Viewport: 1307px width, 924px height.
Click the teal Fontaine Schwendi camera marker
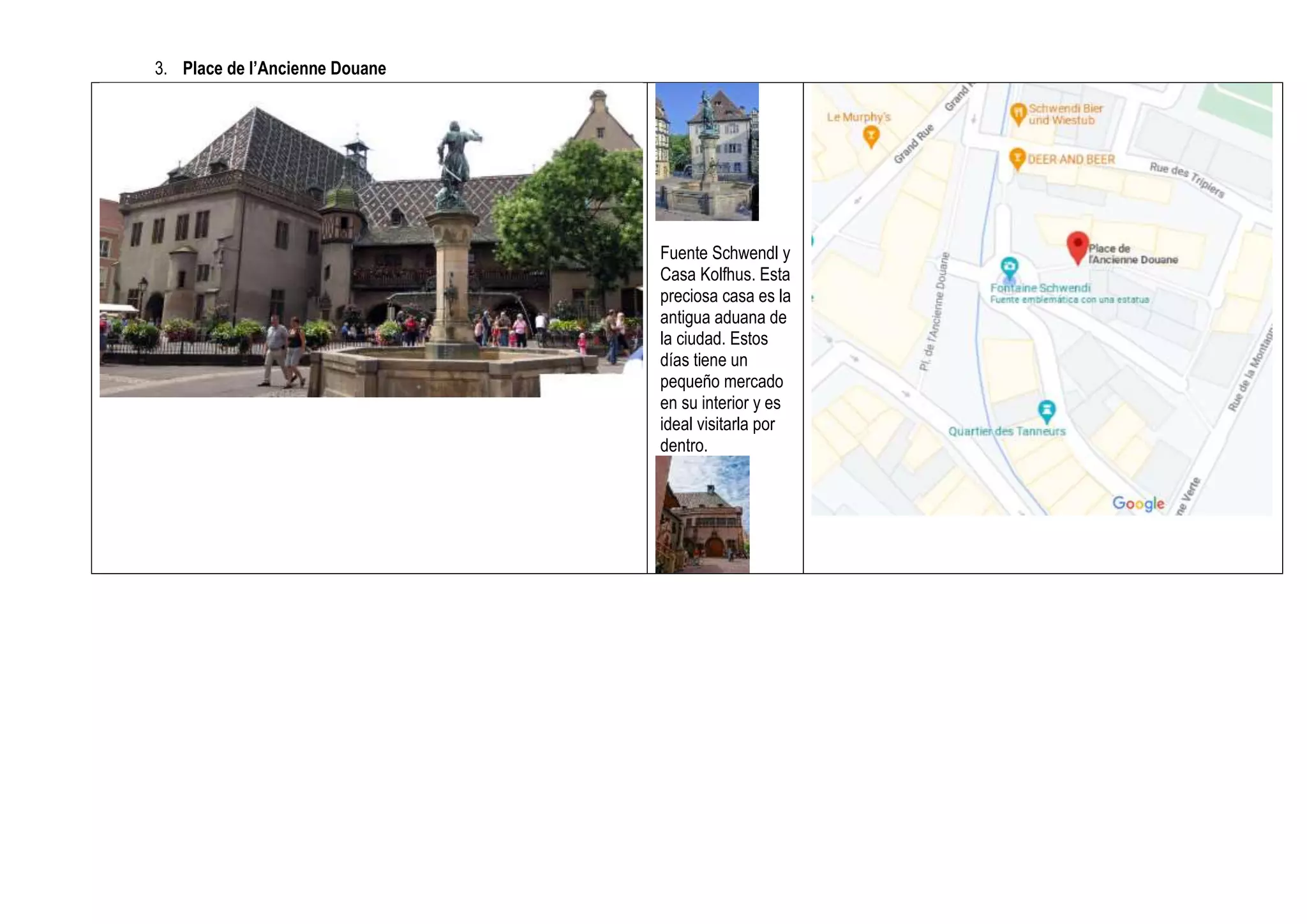(1009, 268)
